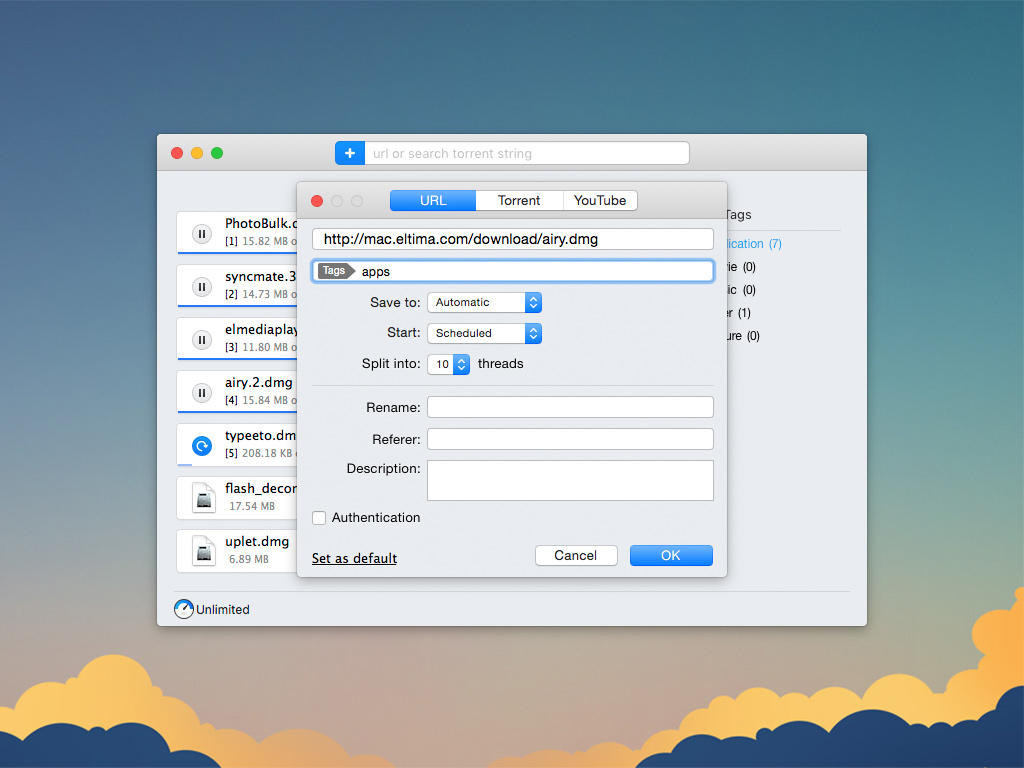Viewport: 1024px width, 768px height.
Task: Switch to the YouTube tab
Action: (600, 200)
